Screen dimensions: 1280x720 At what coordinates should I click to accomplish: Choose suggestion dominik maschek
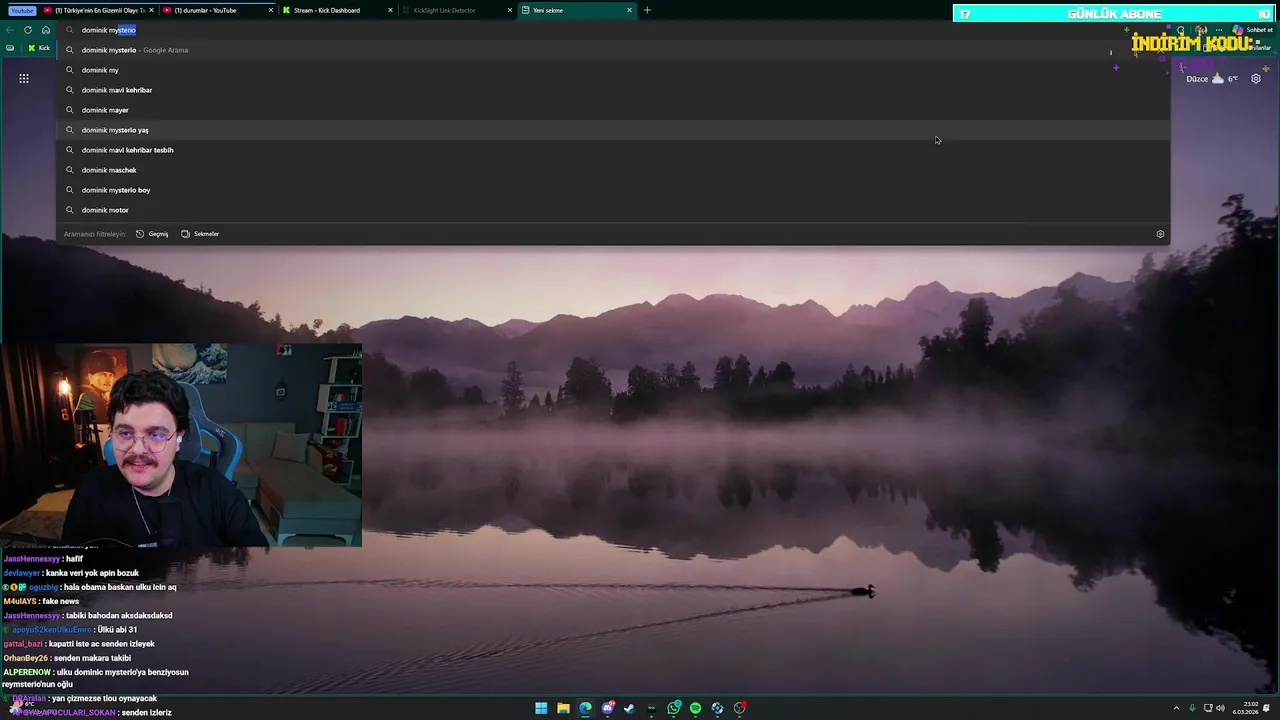612,170
